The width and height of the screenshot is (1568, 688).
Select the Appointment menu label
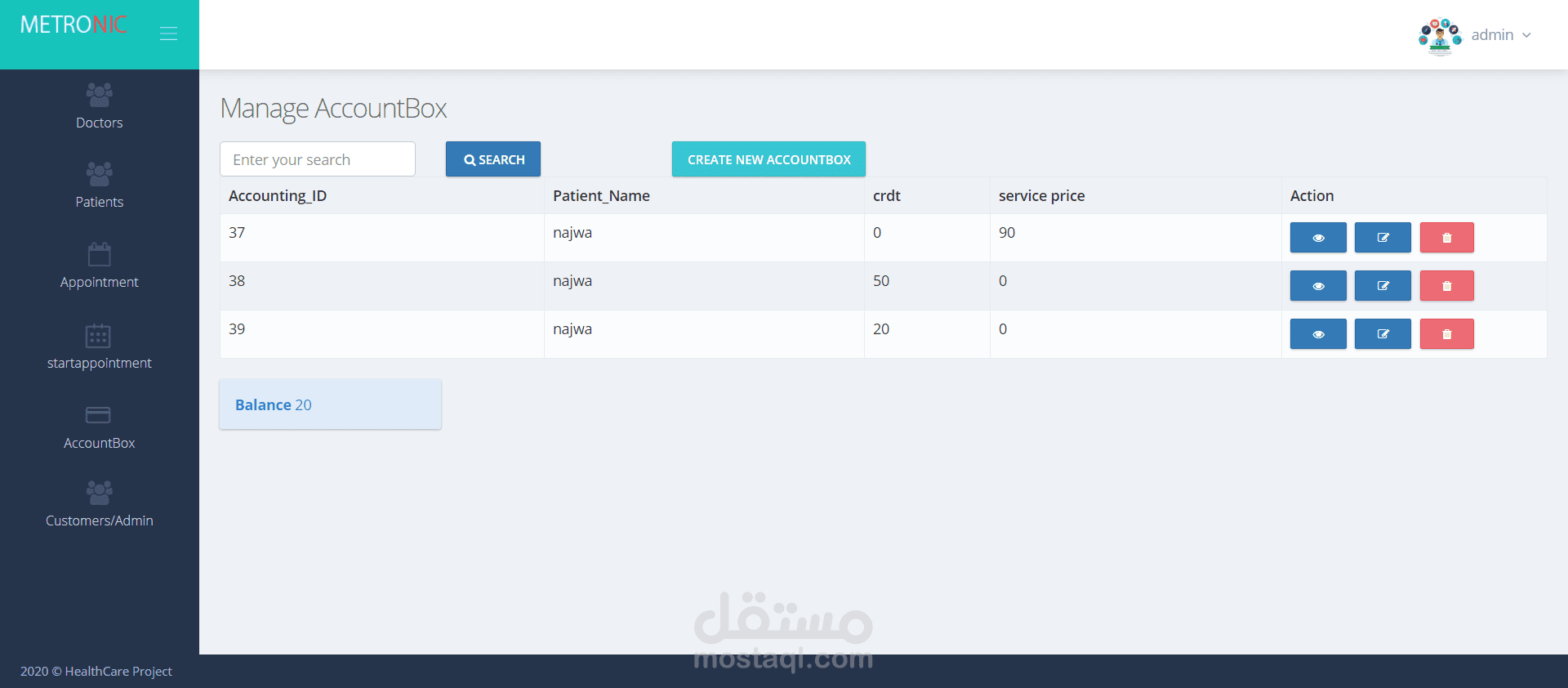(x=100, y=282)
